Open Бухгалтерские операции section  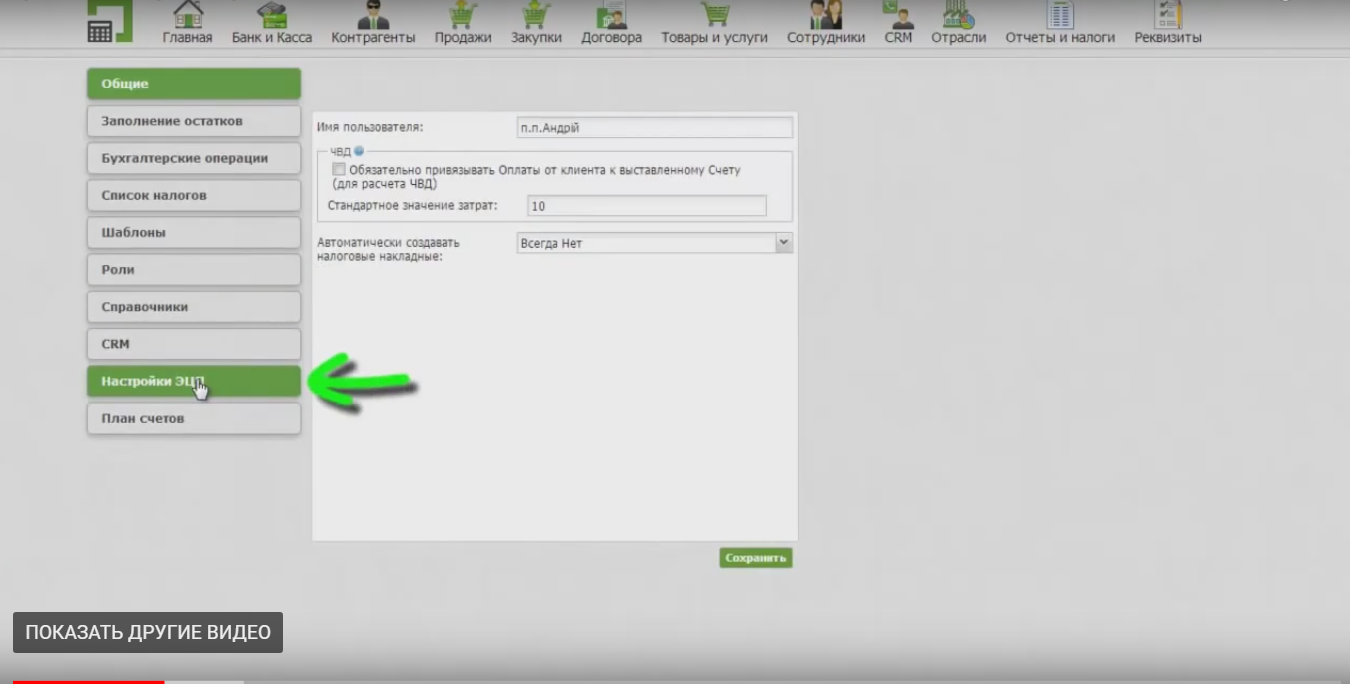point(194,158)
